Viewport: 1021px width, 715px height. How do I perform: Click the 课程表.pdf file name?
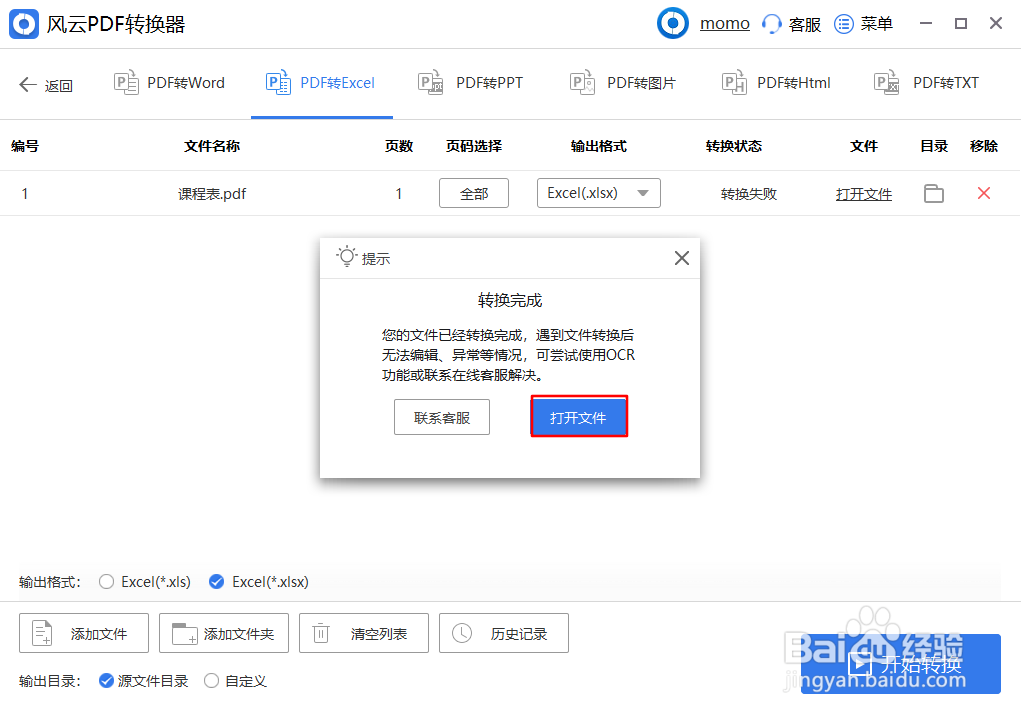212,194
